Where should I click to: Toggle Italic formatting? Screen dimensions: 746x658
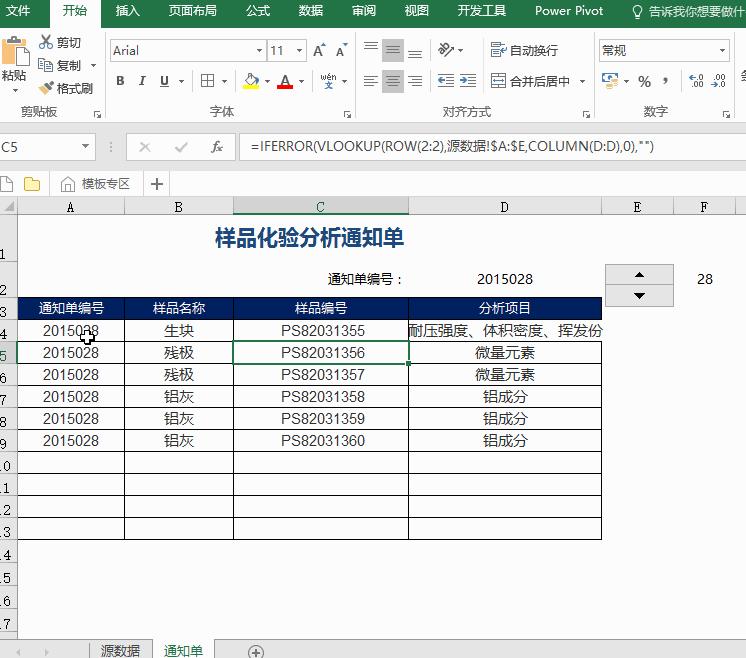(142, 81)
